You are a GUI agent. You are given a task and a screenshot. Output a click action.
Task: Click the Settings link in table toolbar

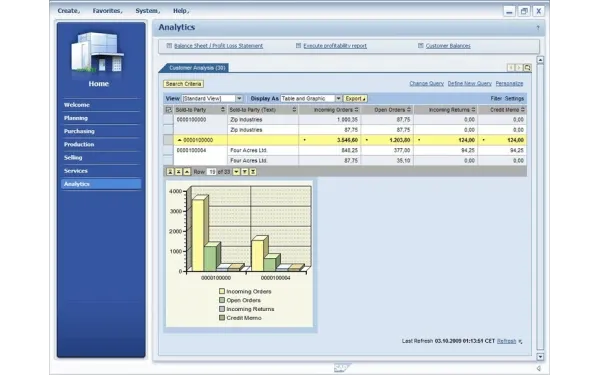coord(514,99)
